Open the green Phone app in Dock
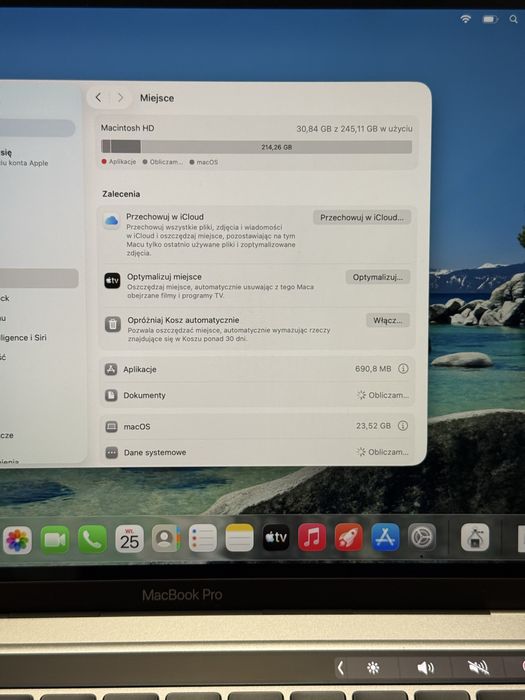 (92, 539)
